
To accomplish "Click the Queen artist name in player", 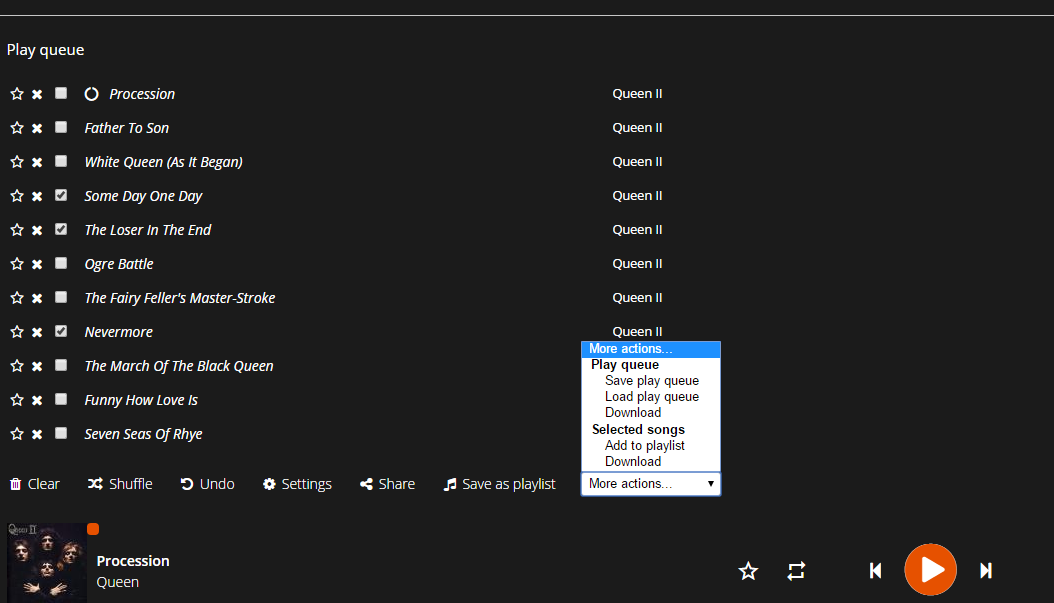I will [x=118, y=582].
